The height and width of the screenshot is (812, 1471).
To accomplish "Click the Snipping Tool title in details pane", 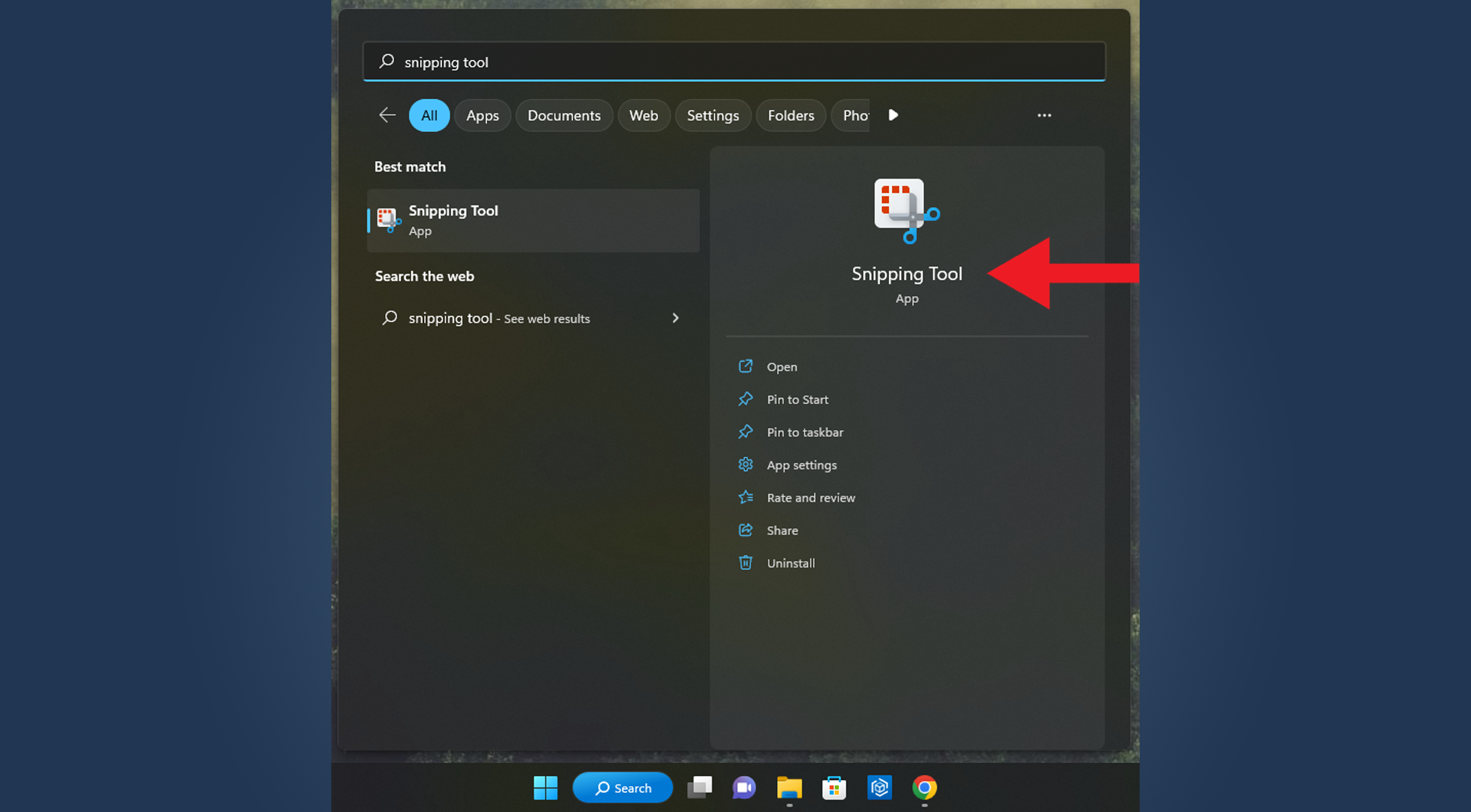I will click(x=907, y=274).
